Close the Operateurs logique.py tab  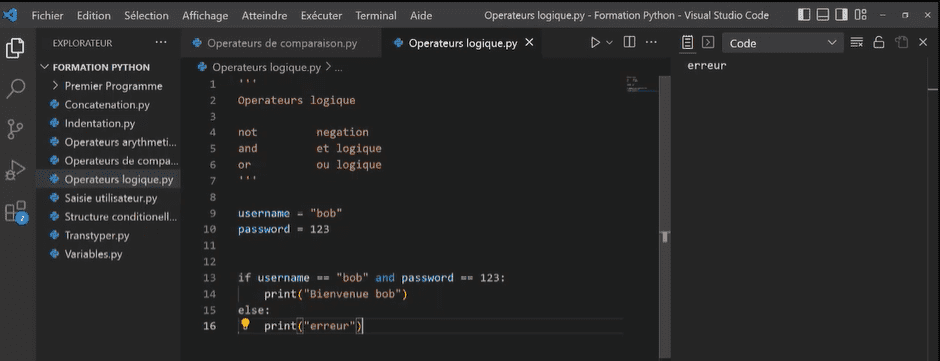pyautogui.click(x=529, y=43)
